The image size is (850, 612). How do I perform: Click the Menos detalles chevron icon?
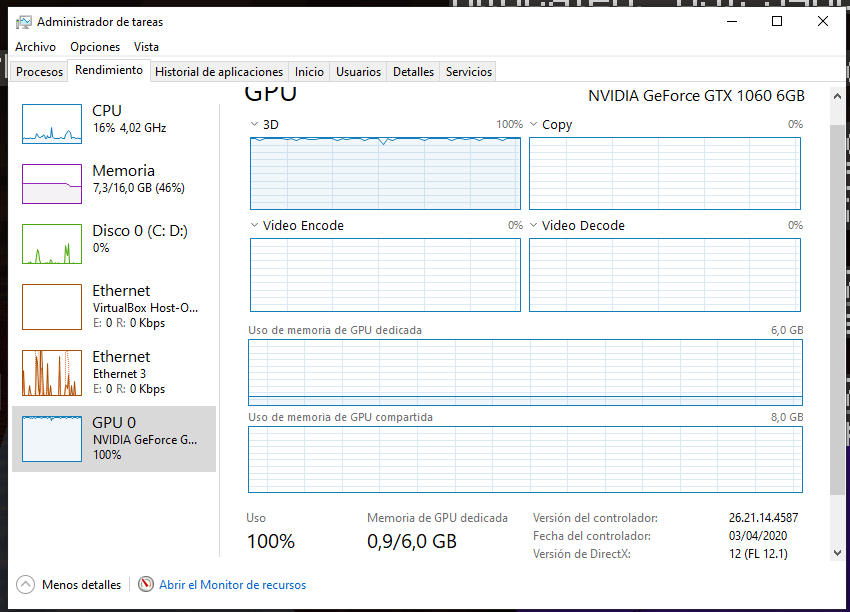click(25, 585)
